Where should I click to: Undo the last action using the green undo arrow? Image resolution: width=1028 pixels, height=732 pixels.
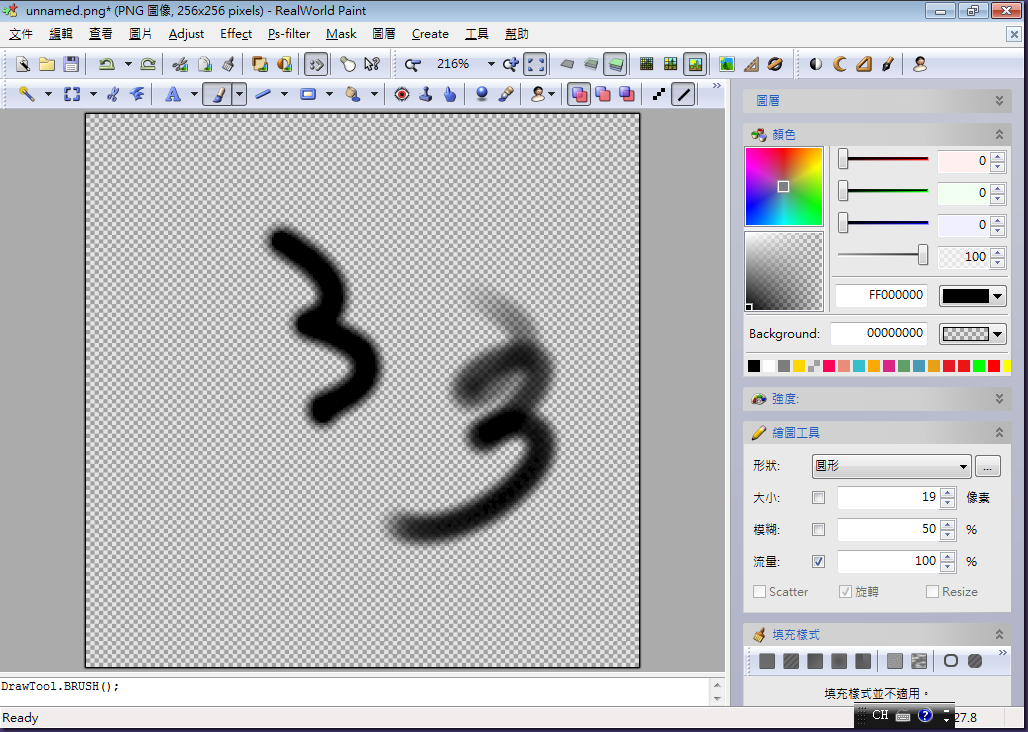click(x=106, y=64)
